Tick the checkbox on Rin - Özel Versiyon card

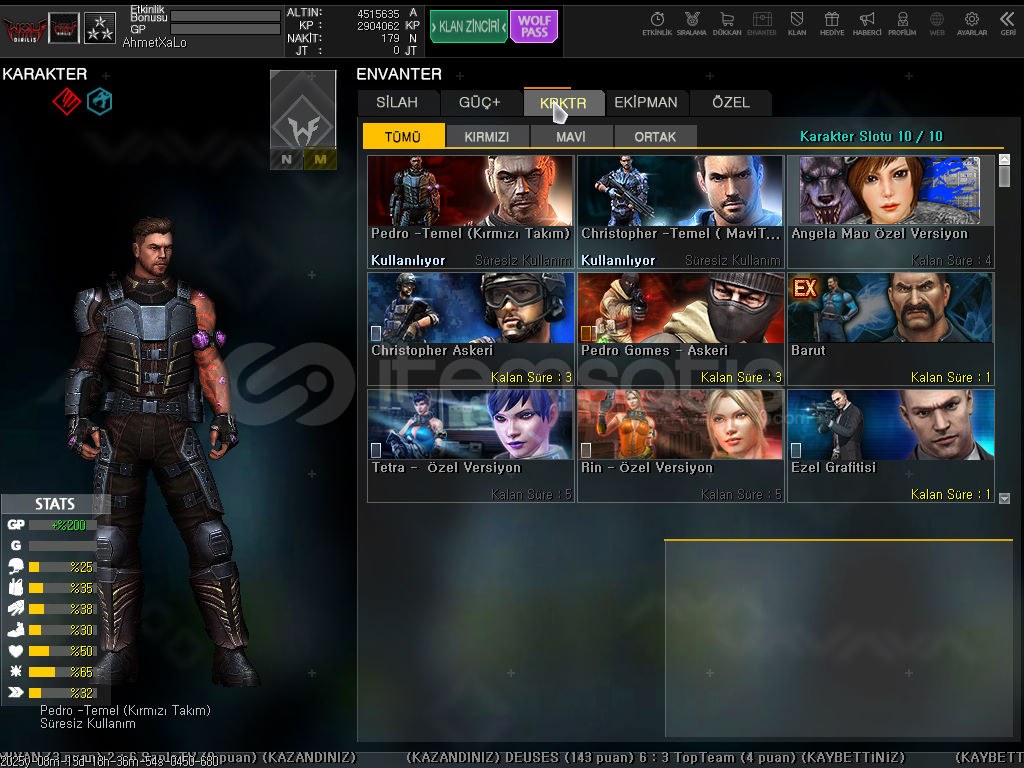point(586,450)
